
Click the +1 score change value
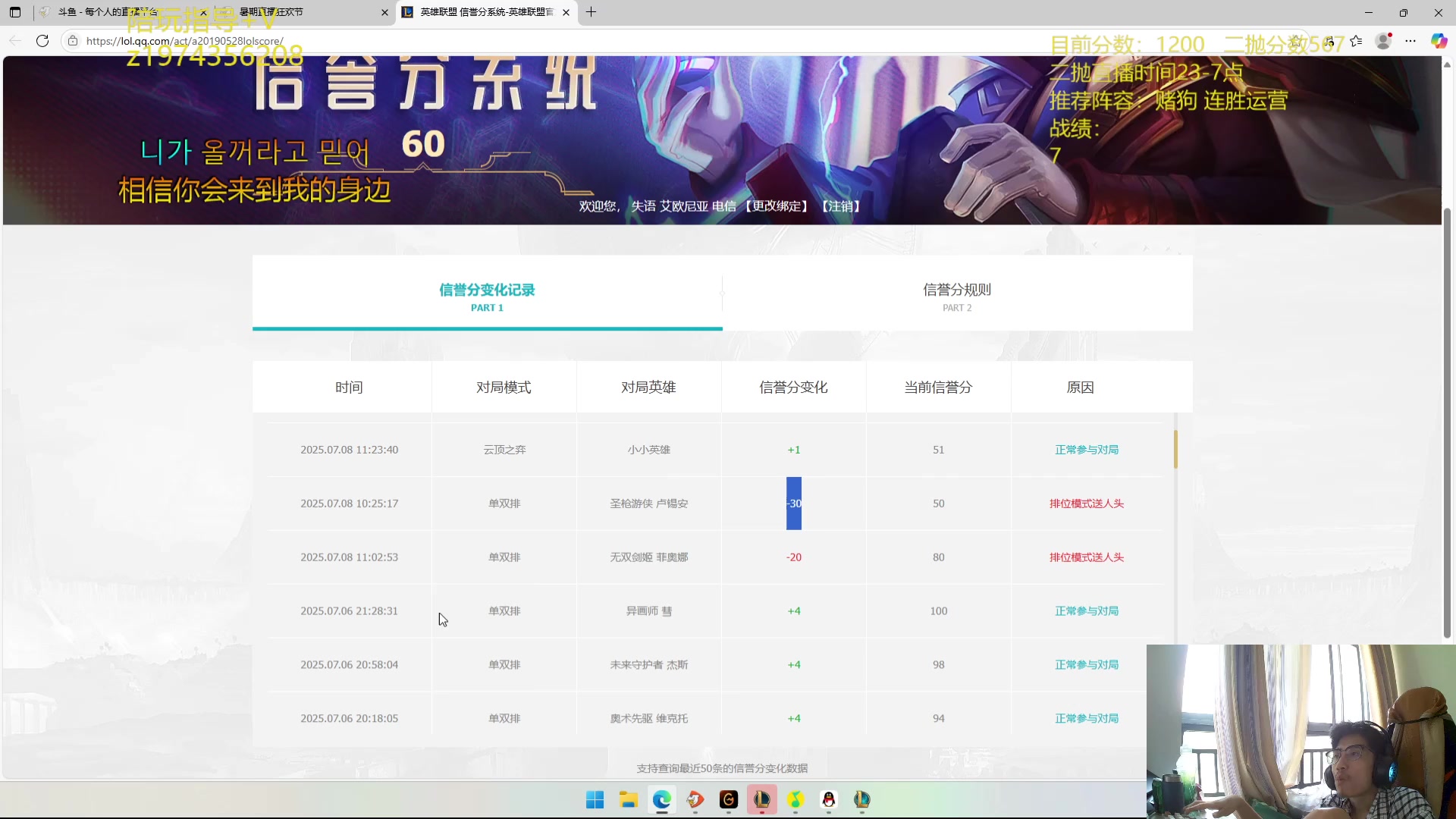tap(794, 450)
